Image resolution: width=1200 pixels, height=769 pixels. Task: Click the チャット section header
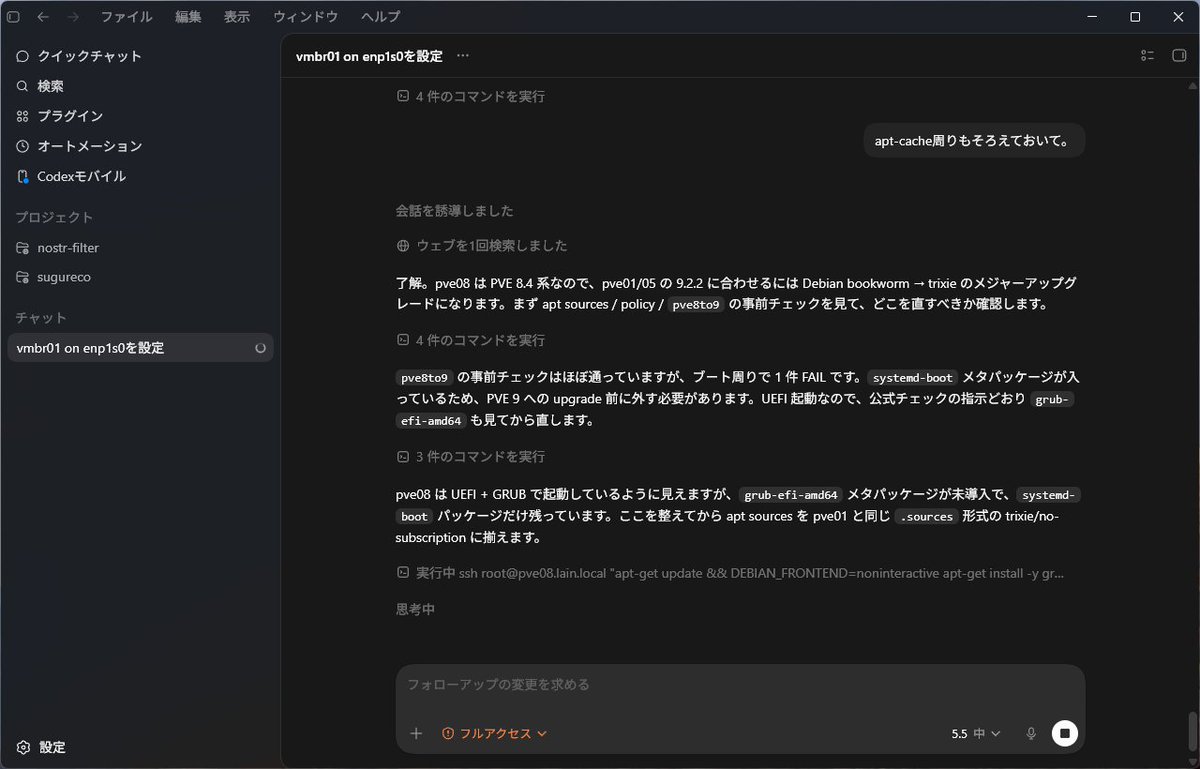[41, 318]
